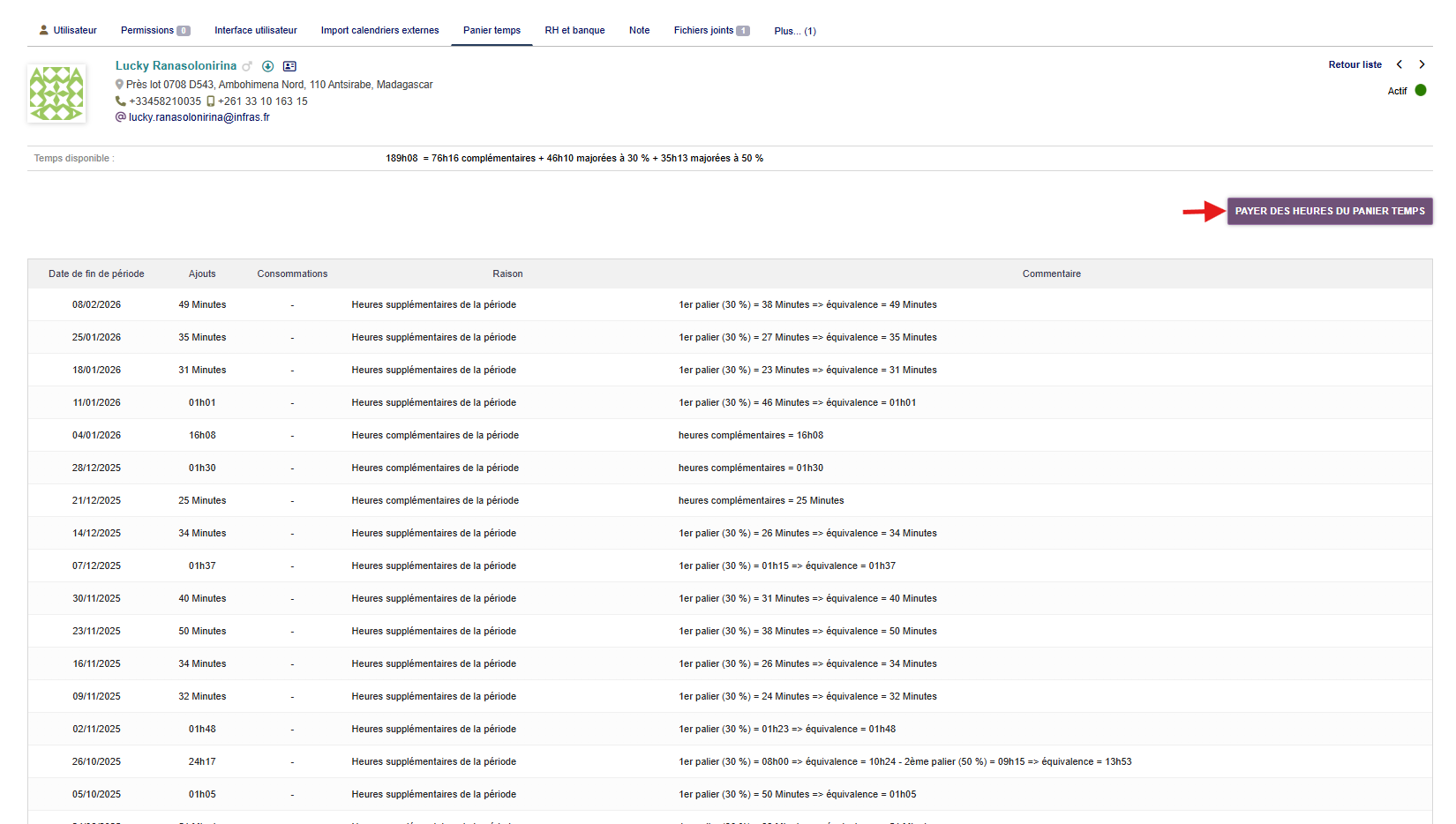Open the Fichiers joints tab

point(710,30)
